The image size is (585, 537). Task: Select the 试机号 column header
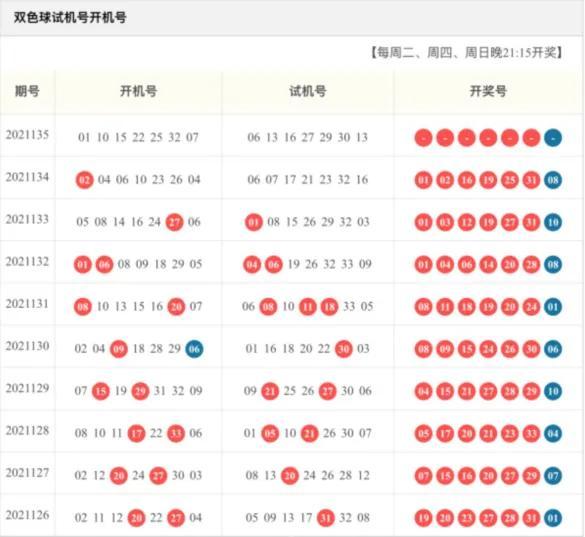click(x=308, y=91)
